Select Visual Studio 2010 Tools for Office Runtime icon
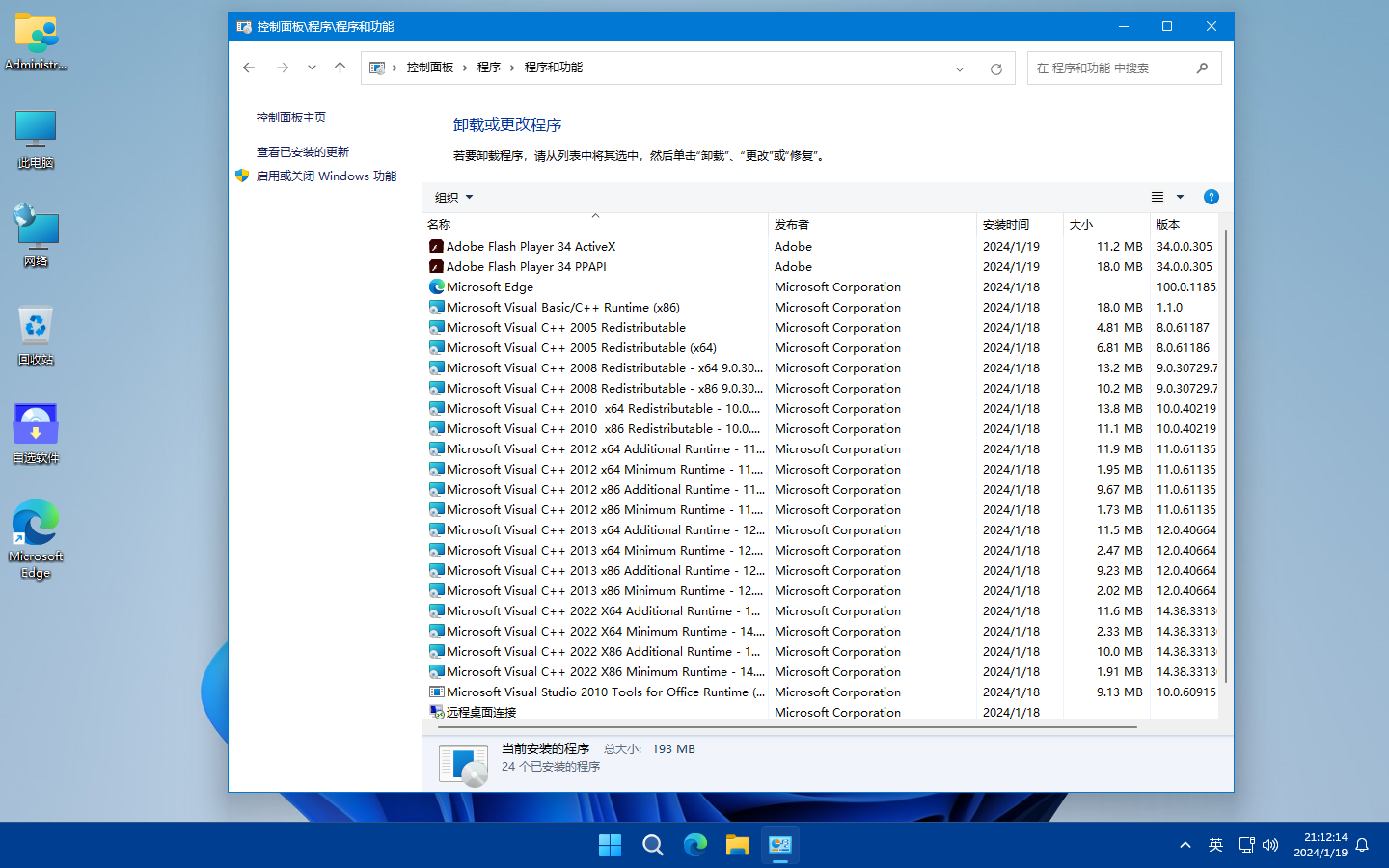This screenshot has width=1389, height=868. point(436,692)
